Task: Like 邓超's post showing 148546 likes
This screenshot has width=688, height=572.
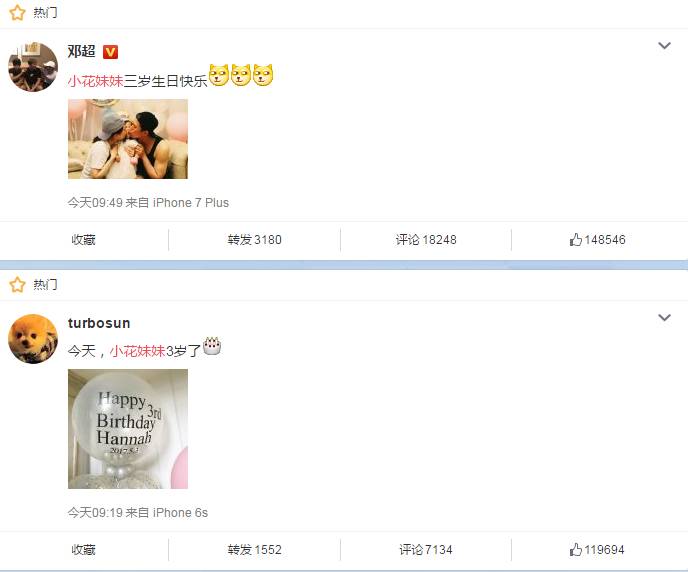Action: point(597,240)
